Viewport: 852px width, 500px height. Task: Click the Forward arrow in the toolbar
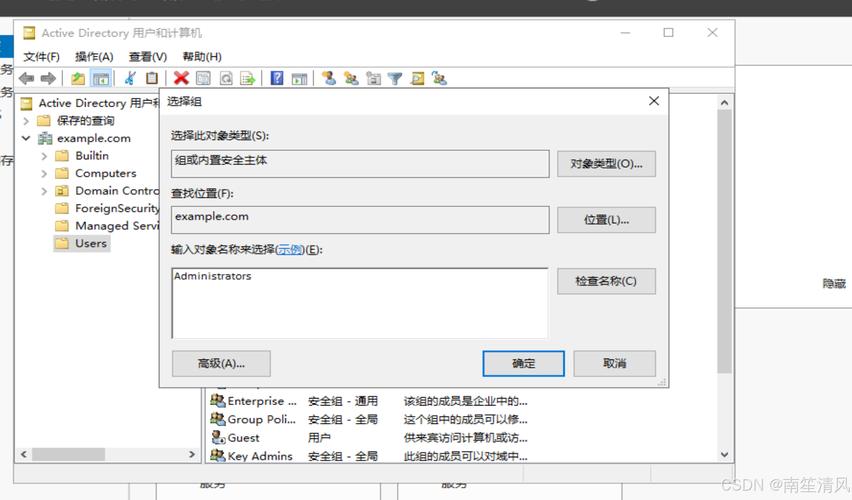click(48, 79)
